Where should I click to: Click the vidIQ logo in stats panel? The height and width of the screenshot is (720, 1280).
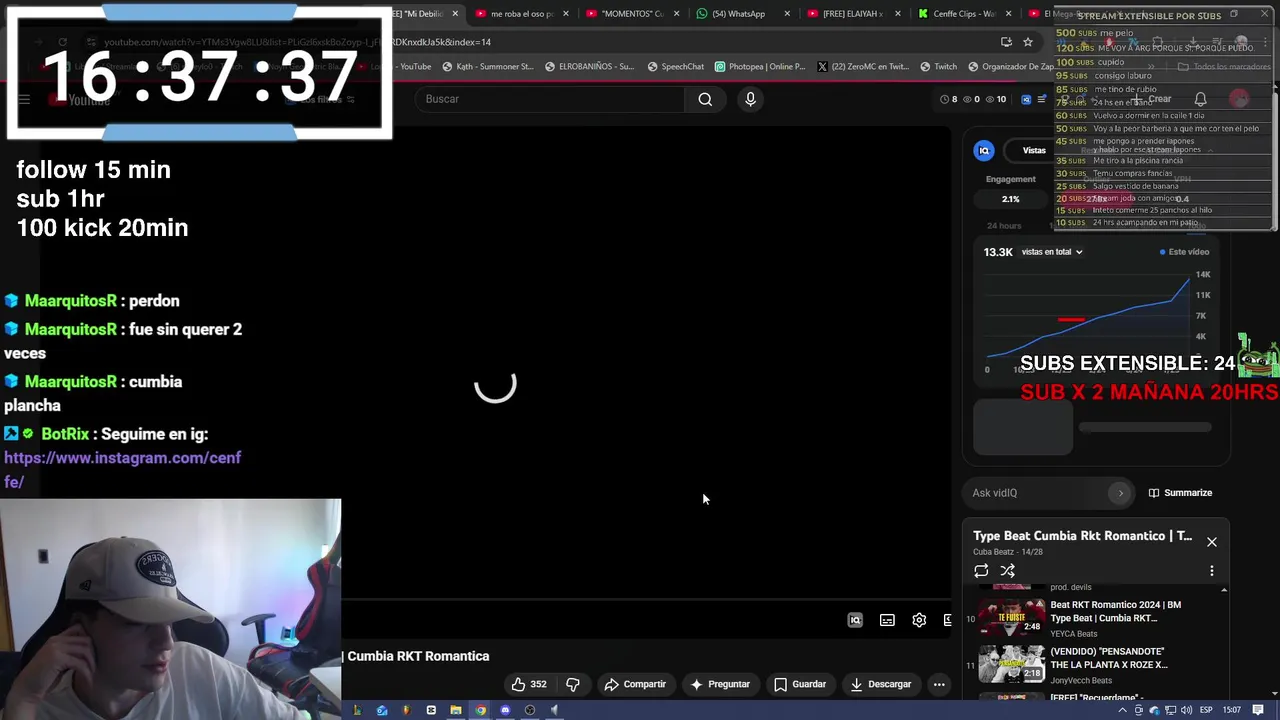coord(984,151)
